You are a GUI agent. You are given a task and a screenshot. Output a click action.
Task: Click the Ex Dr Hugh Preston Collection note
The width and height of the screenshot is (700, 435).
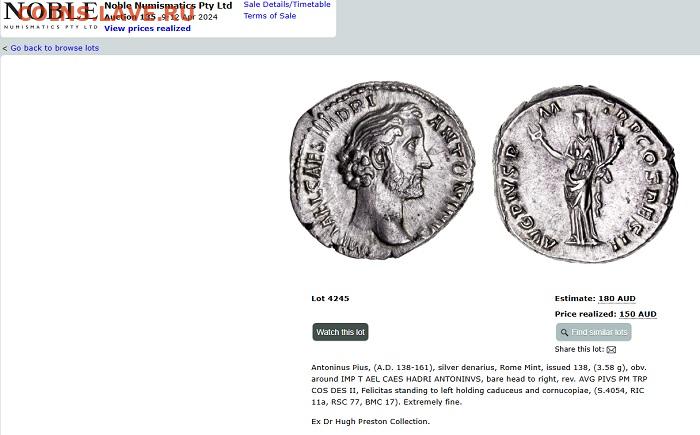(371, 421)
